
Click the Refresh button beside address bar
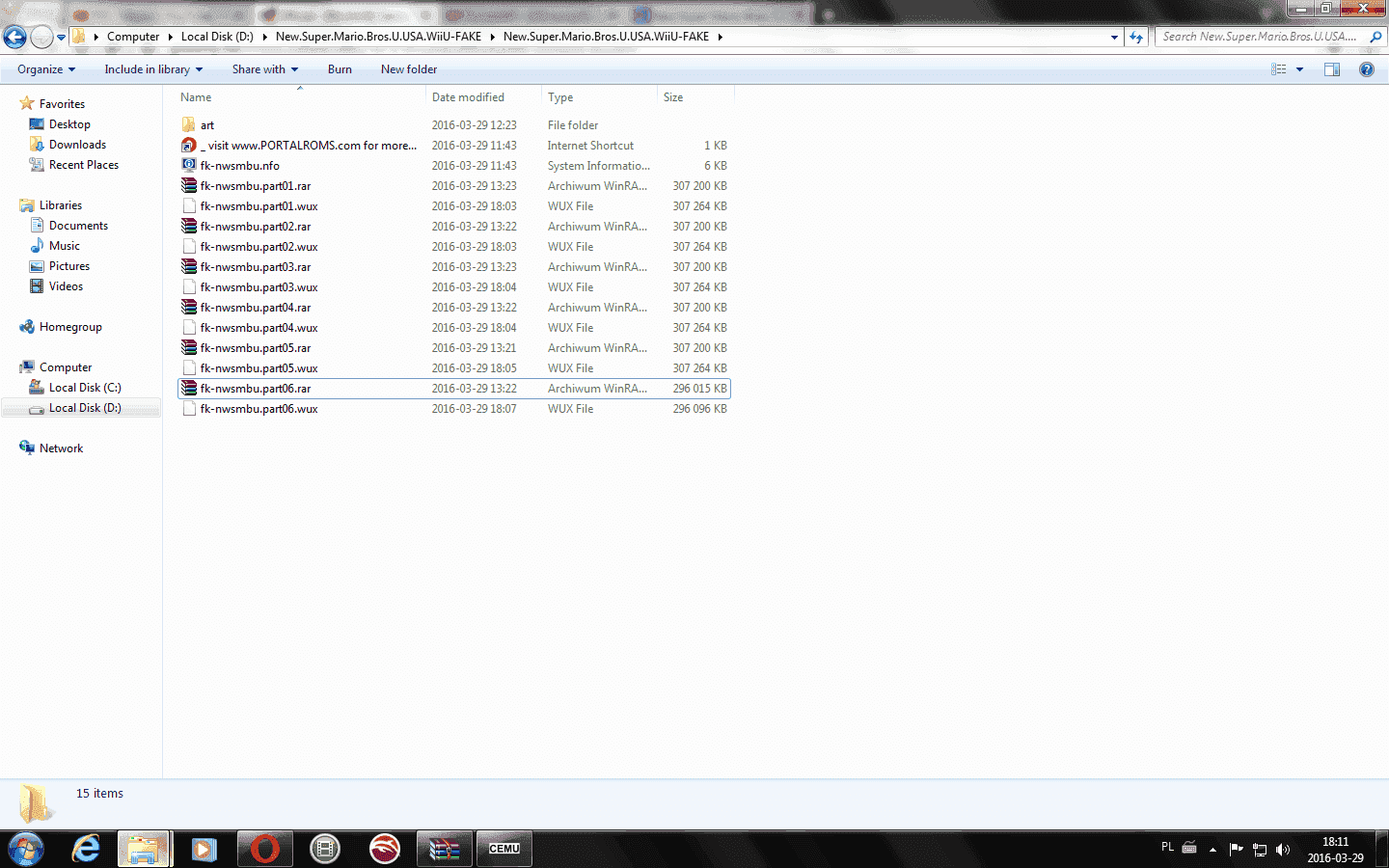click(1136, 37)
